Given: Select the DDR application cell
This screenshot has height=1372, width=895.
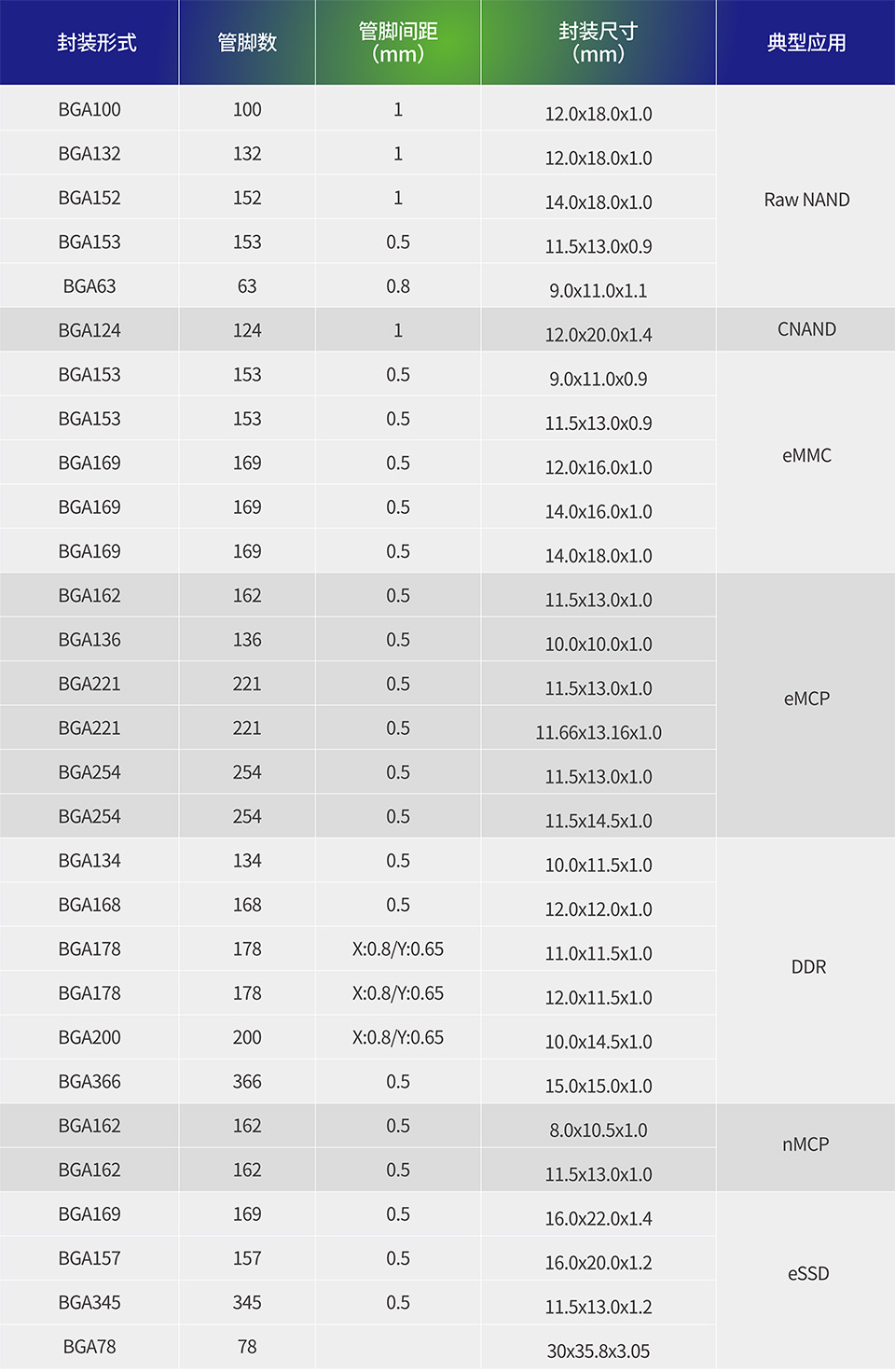Looking at the screenshot, I should coord(808,967).
